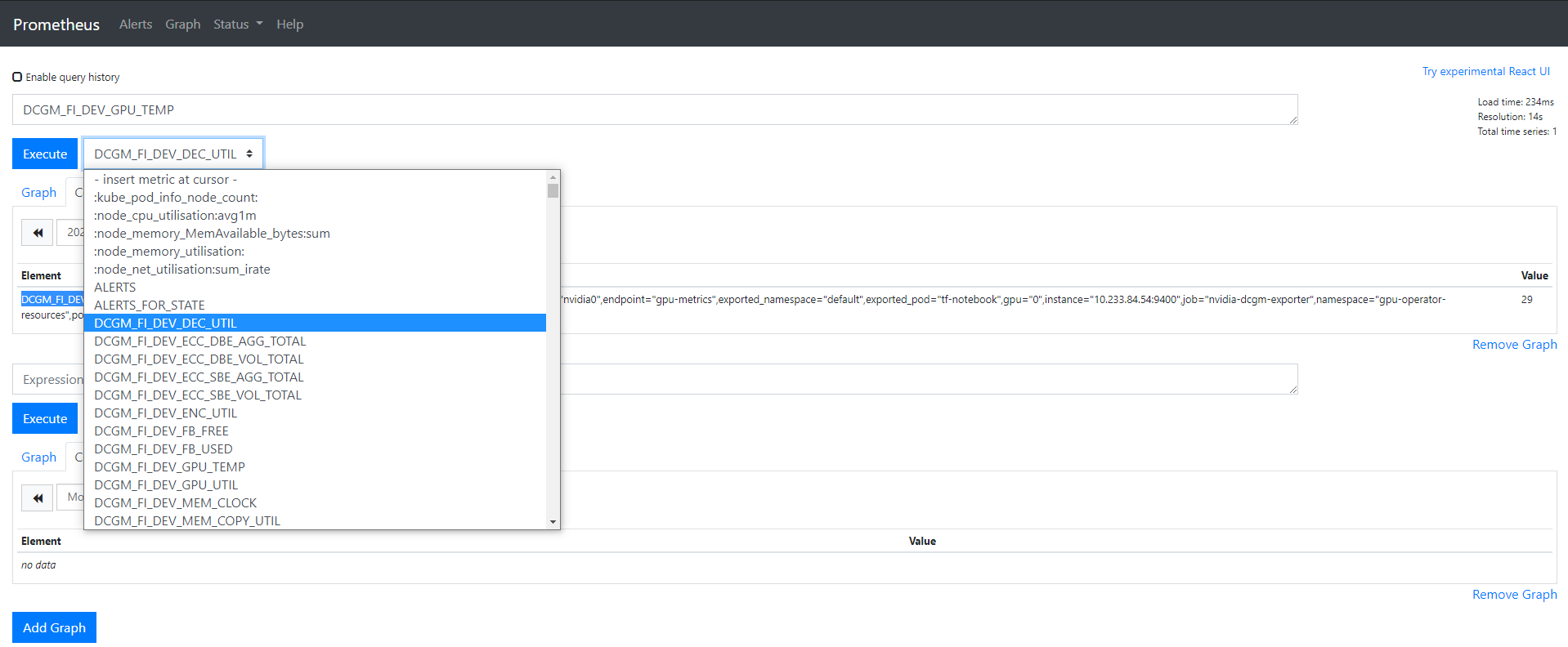The image size is (1568, 647).
Task: Open Try experimental React UI link
Action: coord(1486,71)
